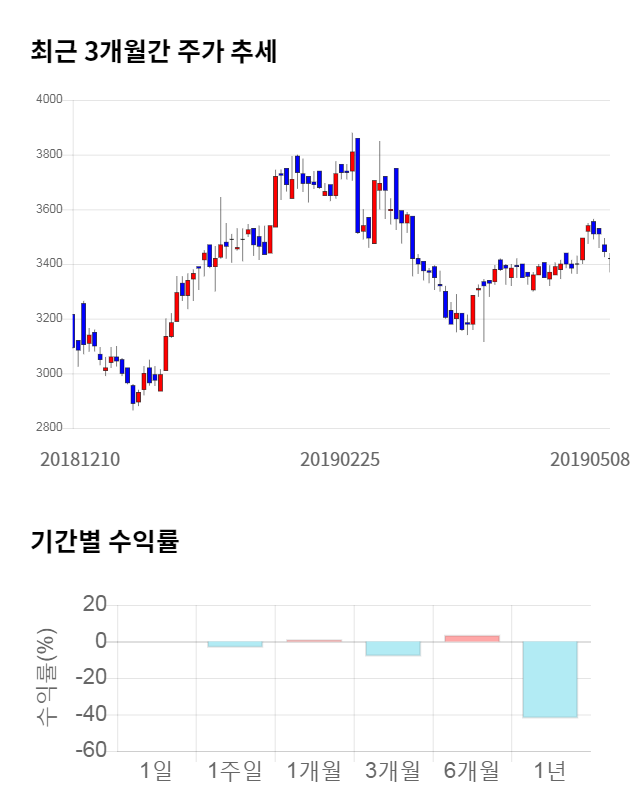Select the blue 3개월 return bar
This screenshot has height=810, width=640.
click(392, 648)
